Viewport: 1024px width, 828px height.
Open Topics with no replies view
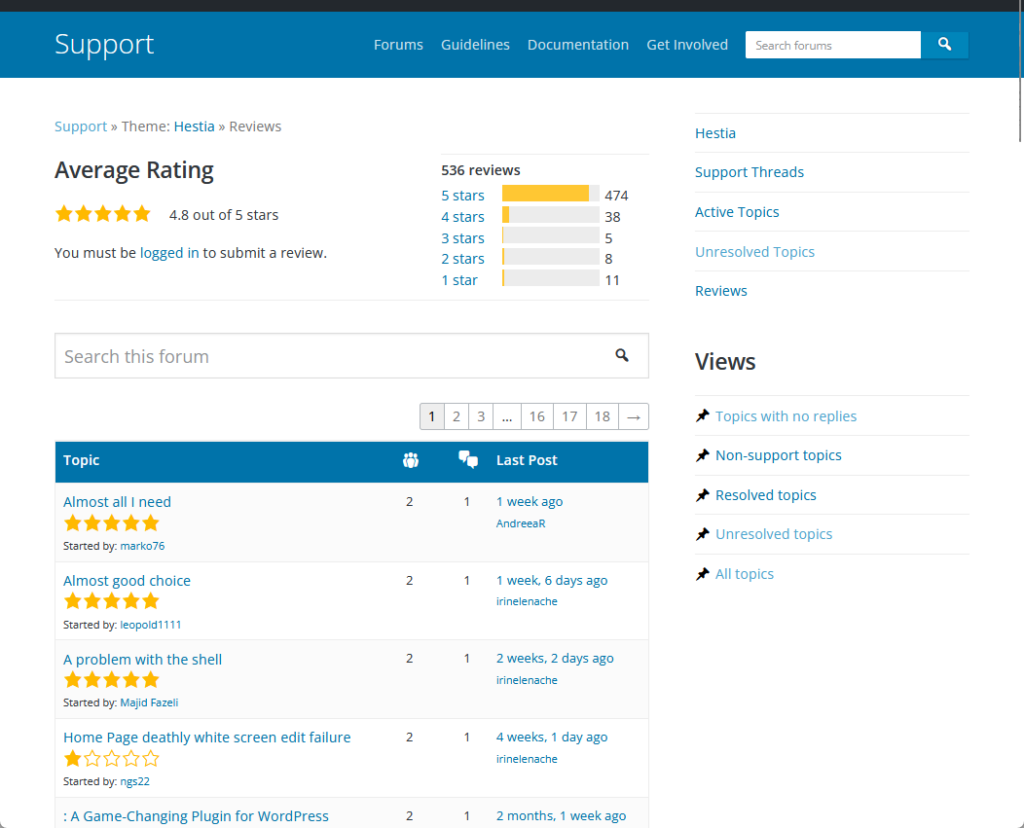click(786, 417)
